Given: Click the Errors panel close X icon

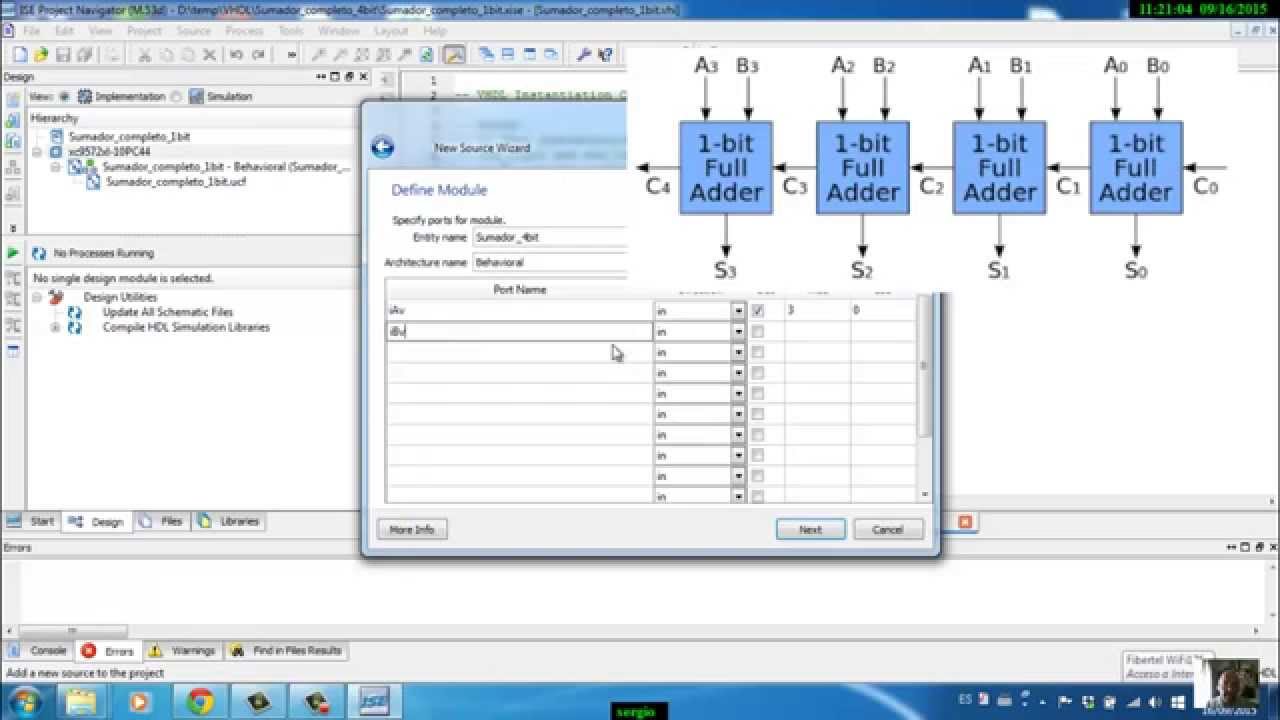Looking at the screenshot, I should [x=1272, y=547].
